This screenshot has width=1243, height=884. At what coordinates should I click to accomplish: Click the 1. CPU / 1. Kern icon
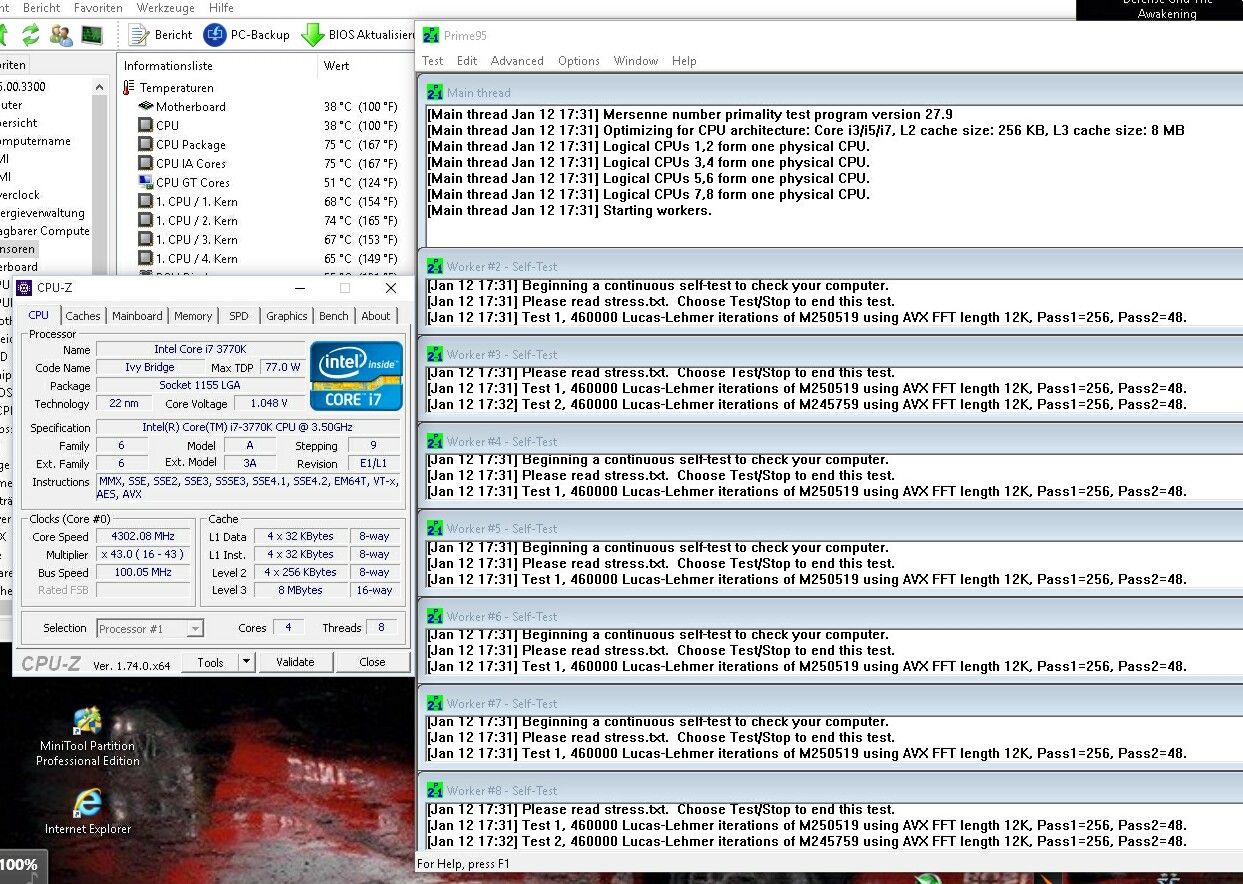[145, 202]
